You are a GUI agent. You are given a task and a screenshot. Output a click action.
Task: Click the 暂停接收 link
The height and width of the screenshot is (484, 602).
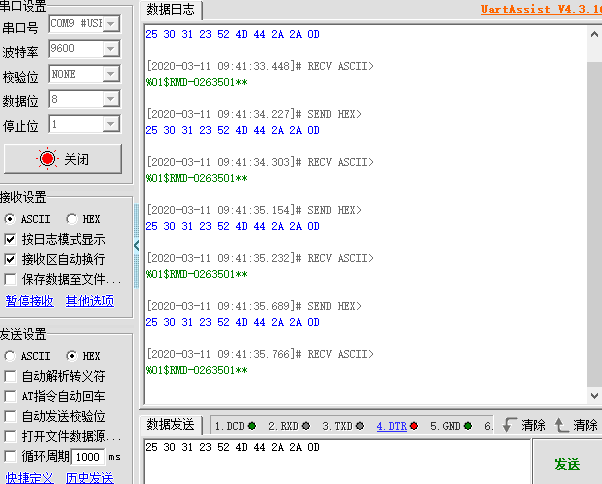30,300
